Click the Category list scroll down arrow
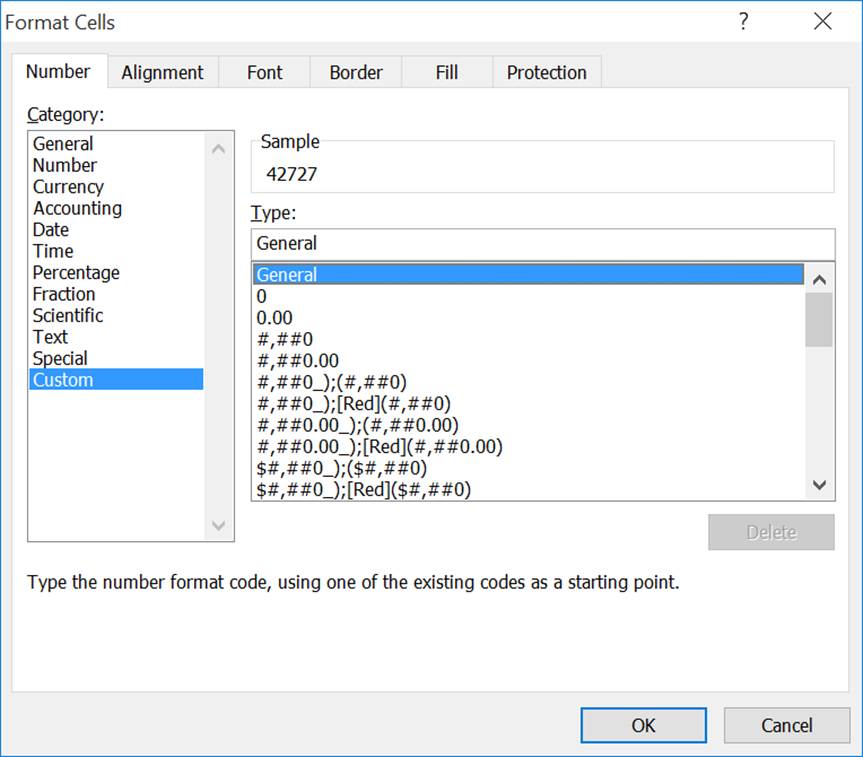Screen dimensions: 863x757 (x=219, y=525)
